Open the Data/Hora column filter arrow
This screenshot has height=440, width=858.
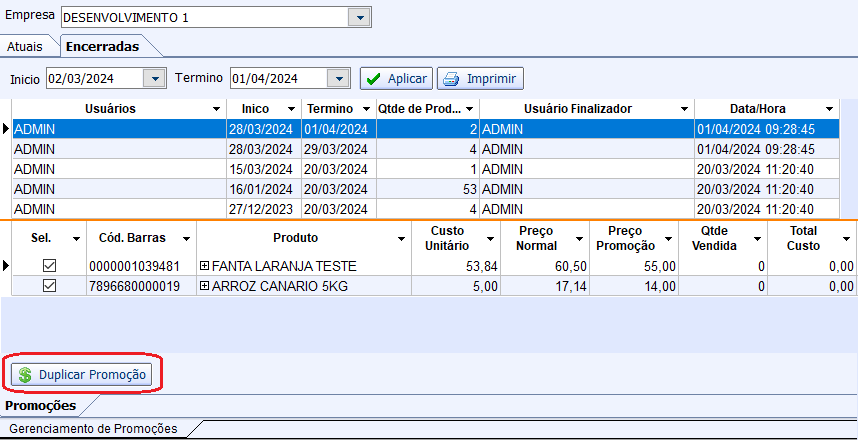coord(829,109)
